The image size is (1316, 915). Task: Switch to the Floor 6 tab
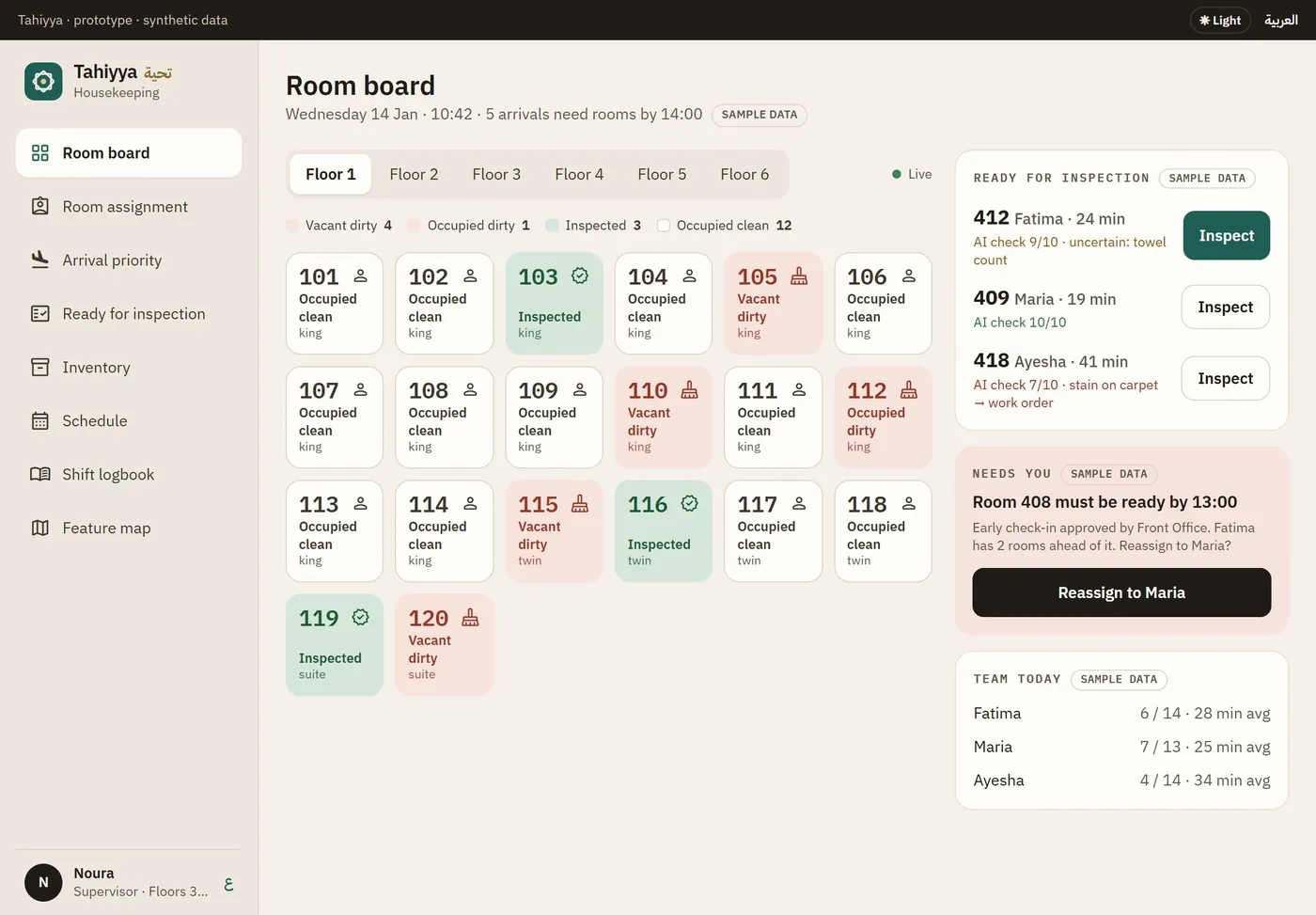(744, 174)
